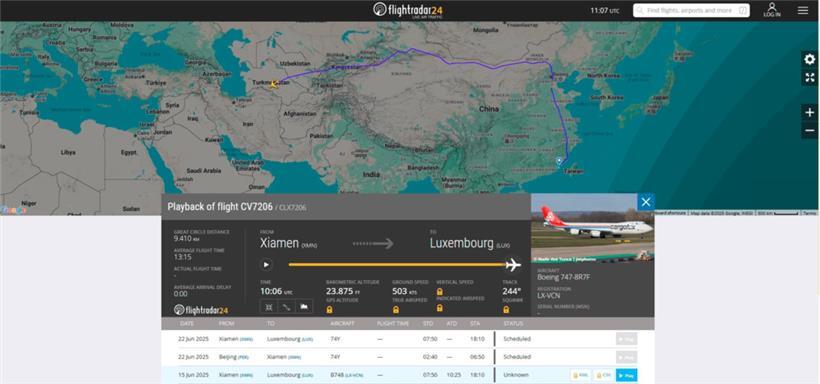Close the flight playback panel

646,202
